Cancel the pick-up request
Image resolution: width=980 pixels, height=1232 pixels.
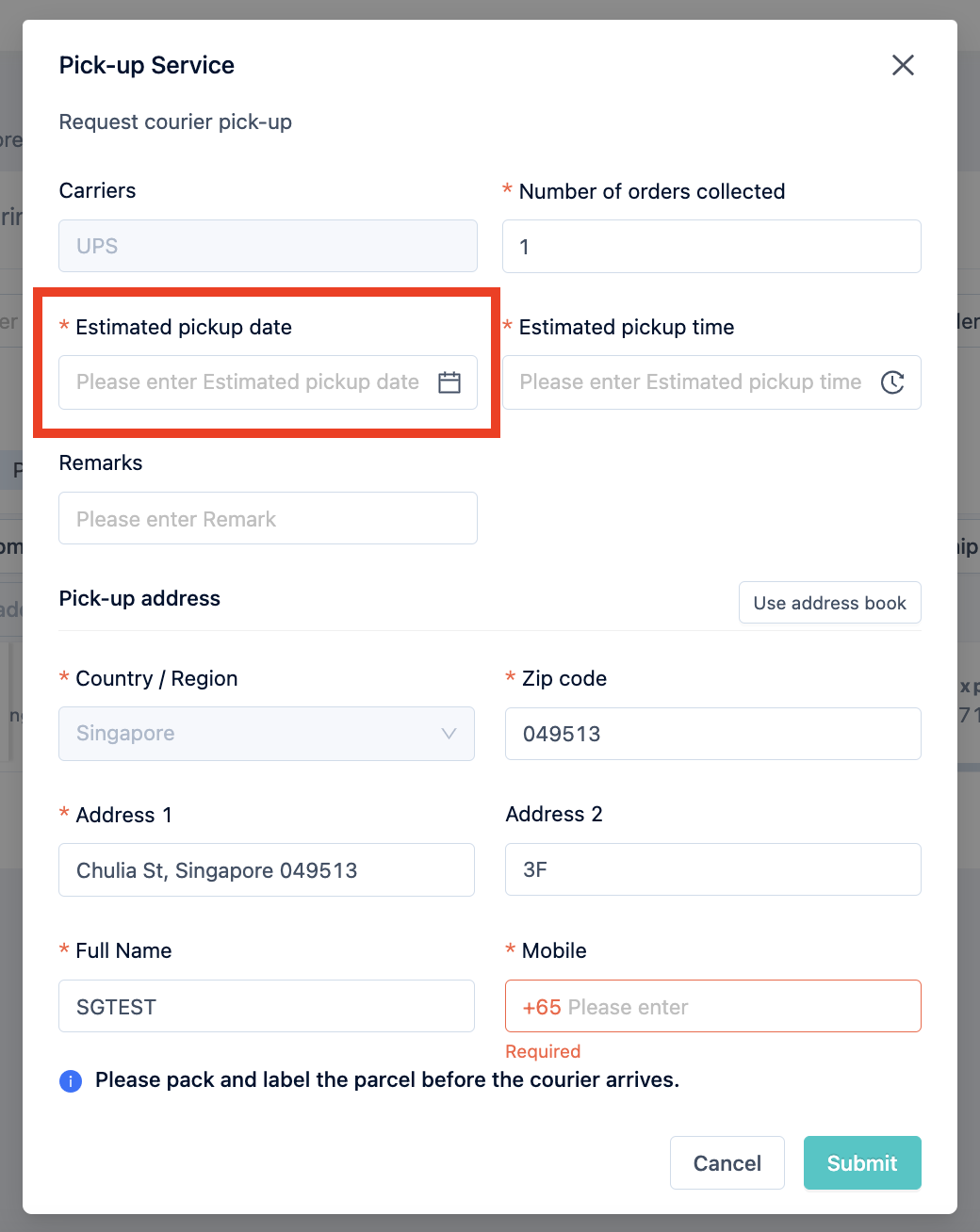click(x=727, y=1162)
